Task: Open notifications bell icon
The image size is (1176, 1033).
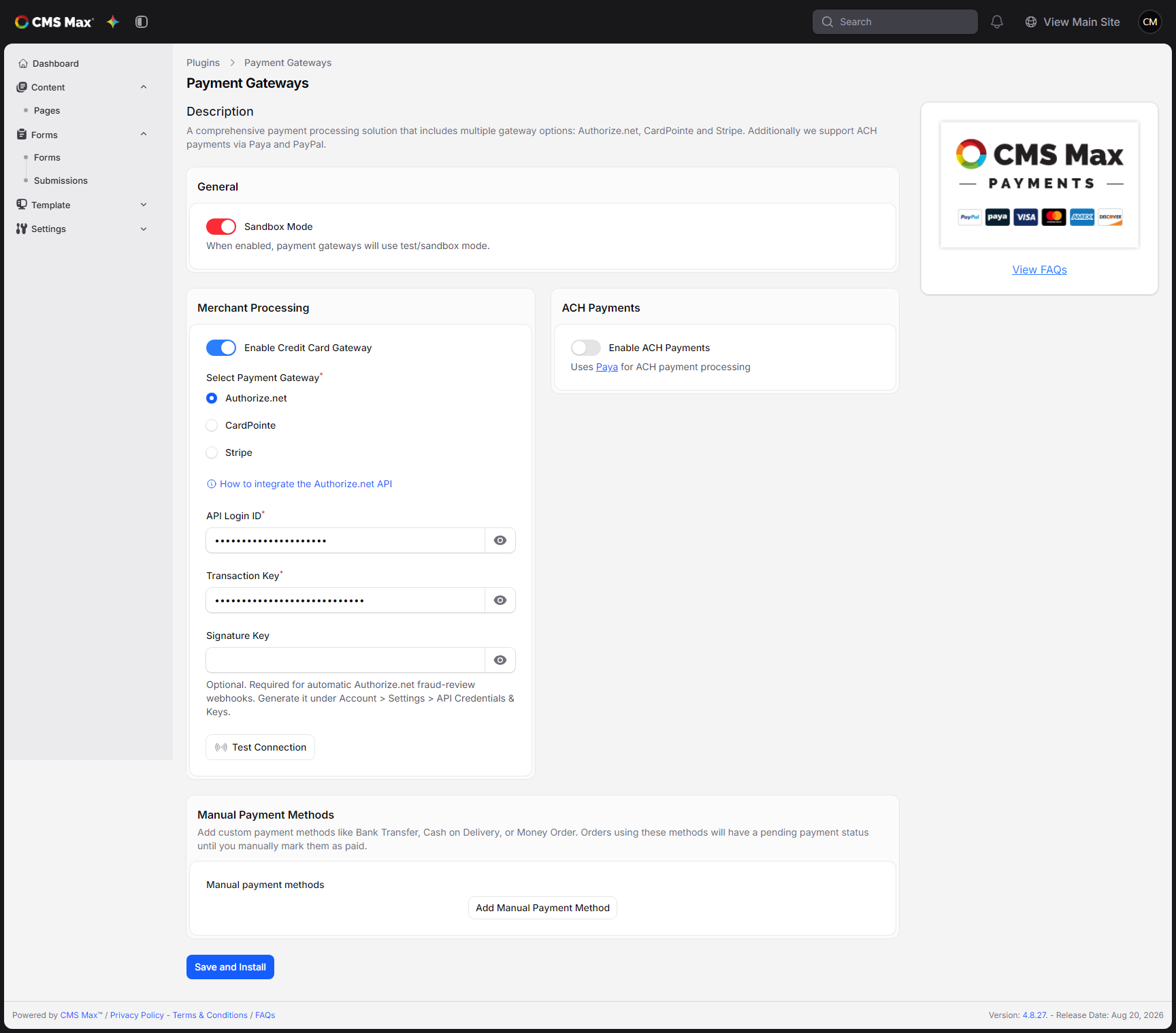Action: tap(997, 22)
